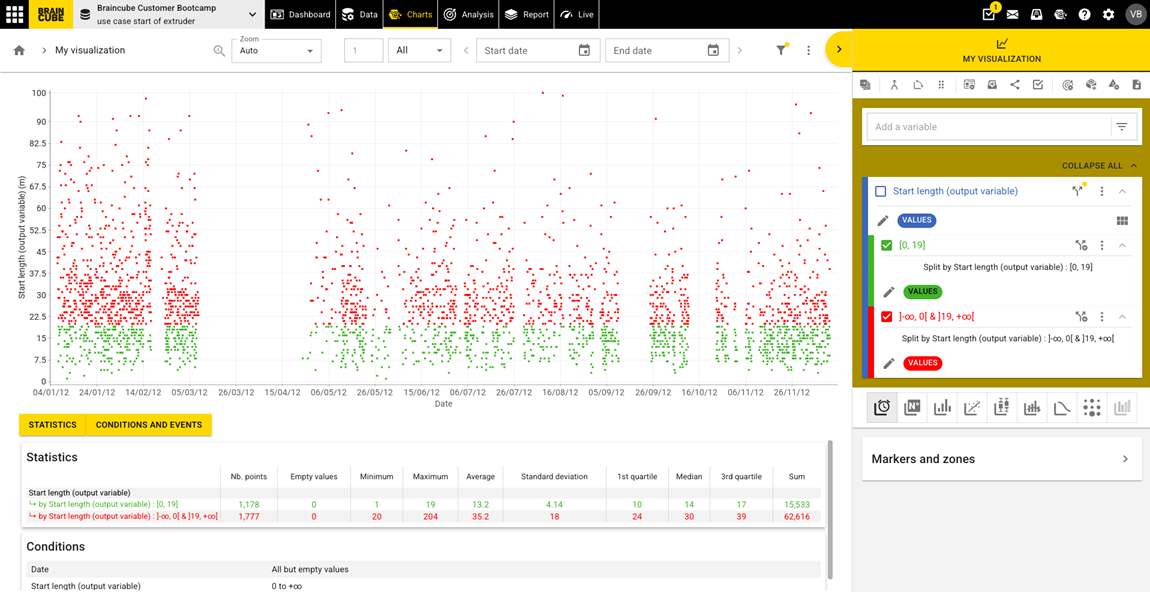This screenshot has height=592, width=1150.
Task: Open the filter funnel icon in toolbar
Action: tap(781, 50)
